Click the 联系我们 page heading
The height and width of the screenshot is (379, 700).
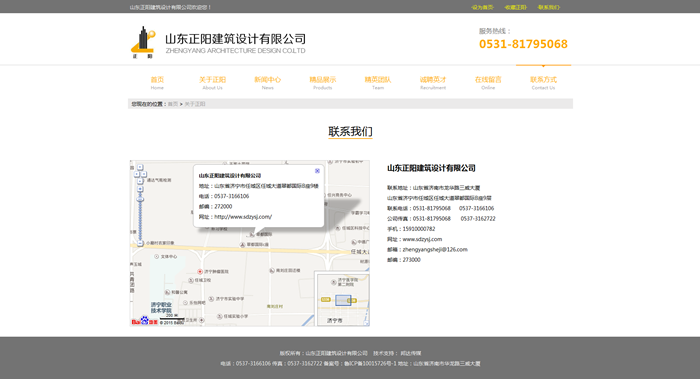(x=350, y=132)
